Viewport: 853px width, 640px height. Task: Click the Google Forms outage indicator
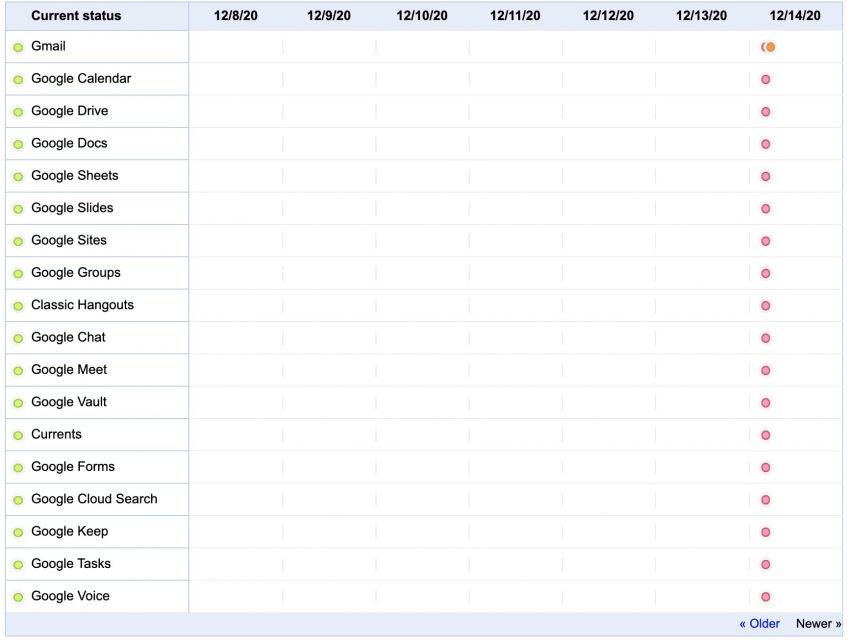coord(766,468)
